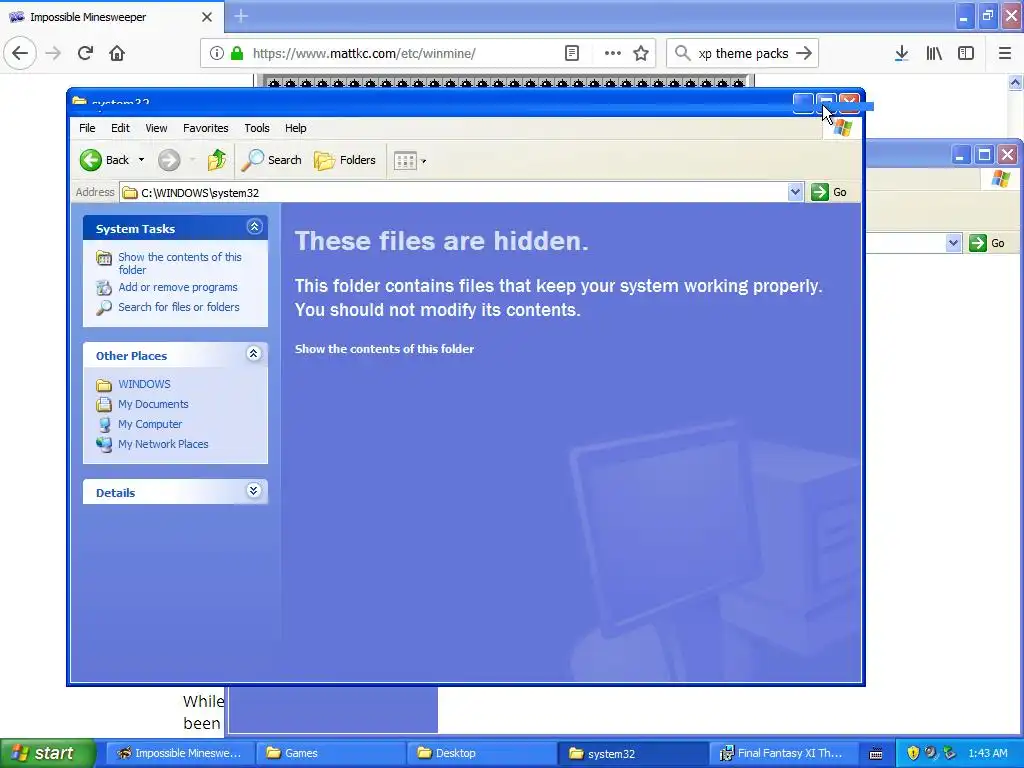
Task: Open Add or remove programs
Action: point(178,287)
